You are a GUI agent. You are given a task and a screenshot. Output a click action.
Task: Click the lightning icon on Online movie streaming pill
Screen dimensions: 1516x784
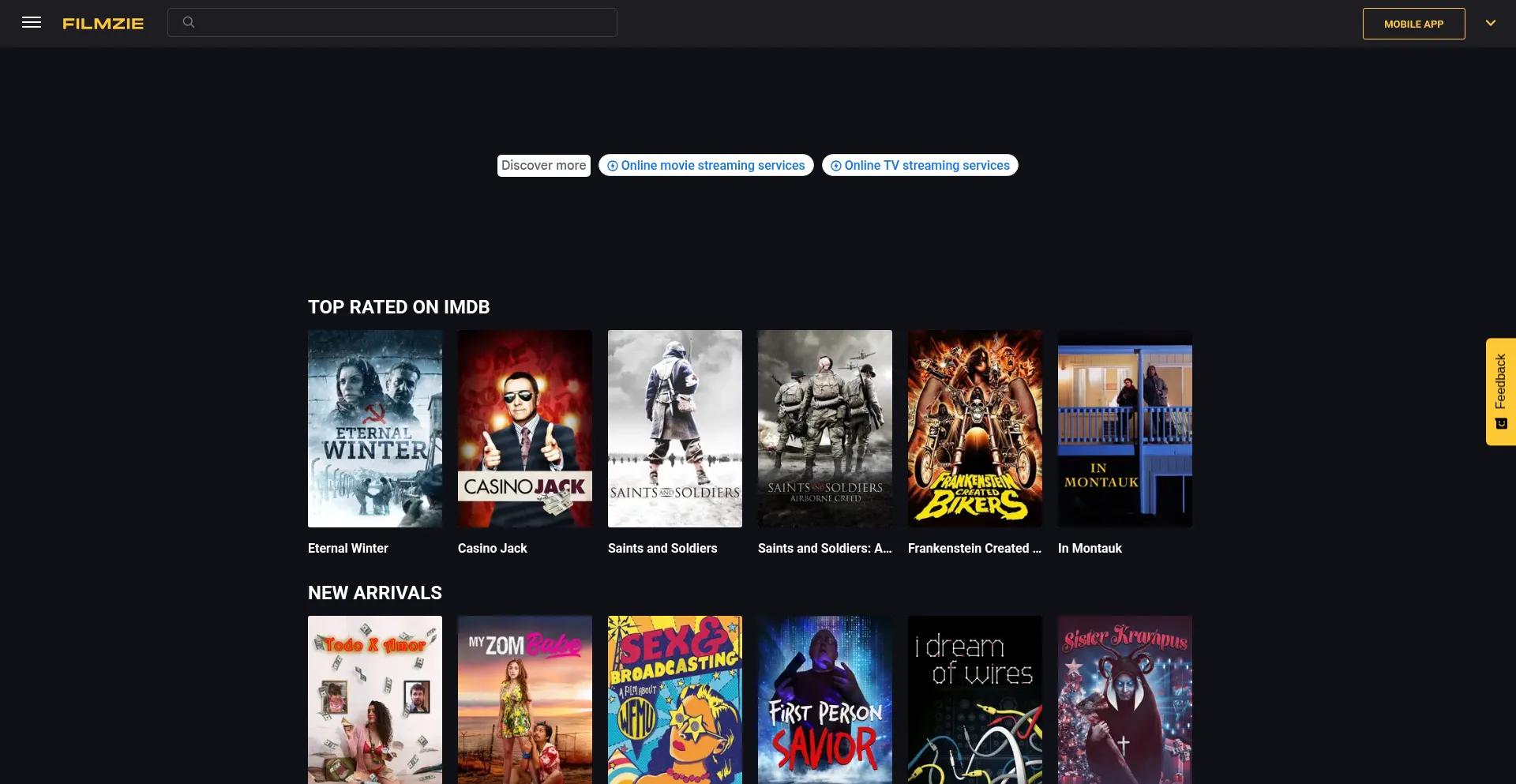coord(613,166)
